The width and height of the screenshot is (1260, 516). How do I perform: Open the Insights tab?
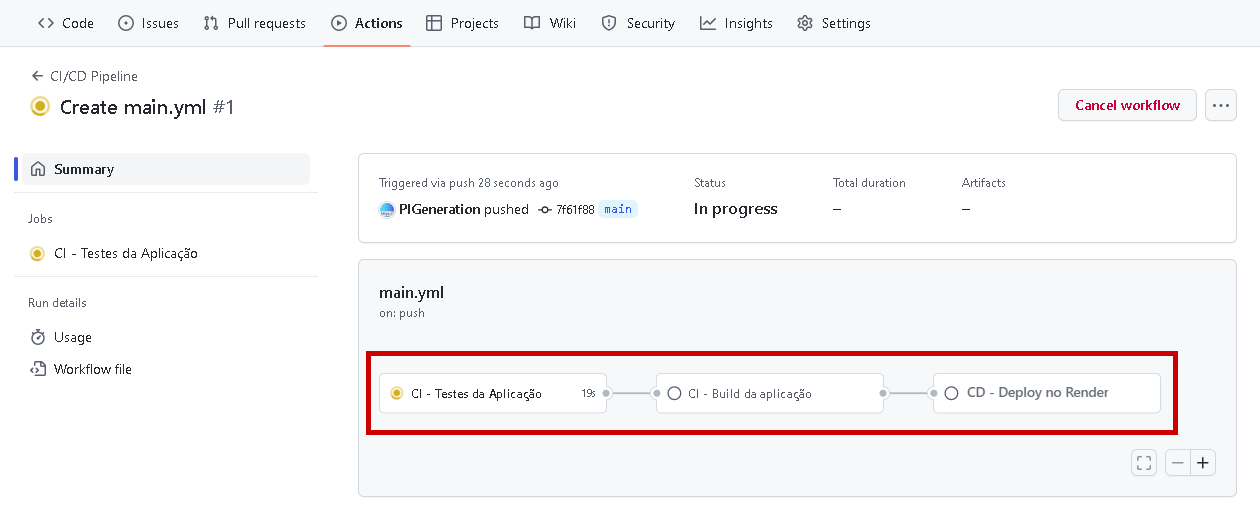736,23
